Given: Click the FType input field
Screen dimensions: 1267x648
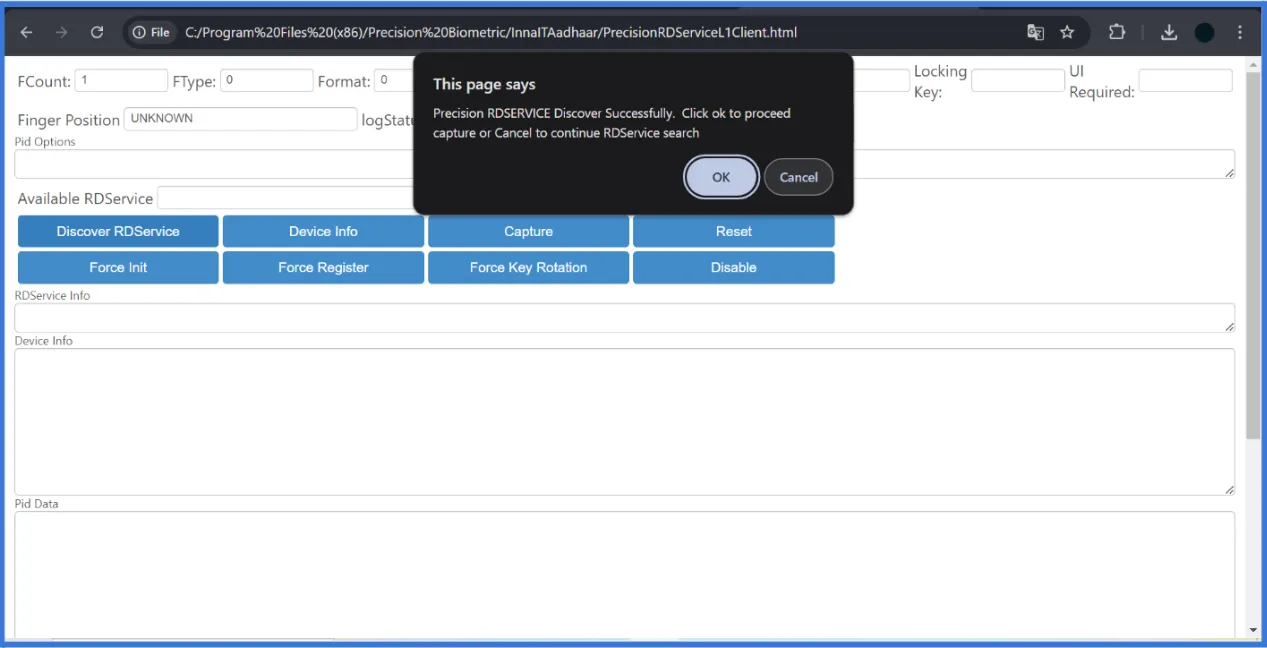Looking at the screenshot, I should pos(267,81).
